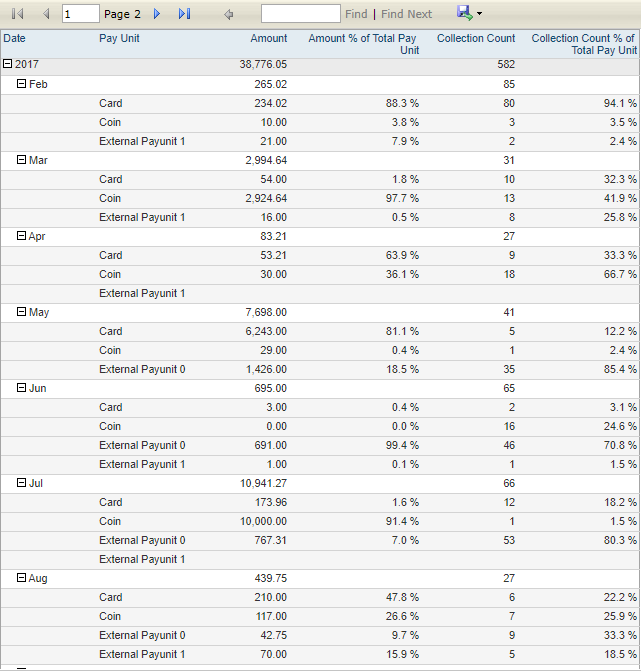This screenshot has height=671, width=641.
Task: Select the 99.4 % percentage cell
Action: tap(402, 445)
